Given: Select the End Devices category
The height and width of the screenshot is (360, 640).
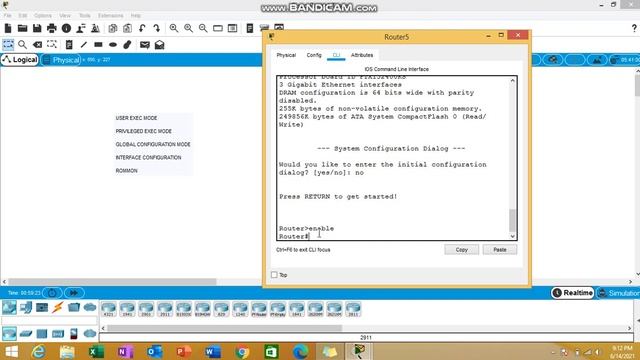Looking at the screenshot, I should pos(26,307).
